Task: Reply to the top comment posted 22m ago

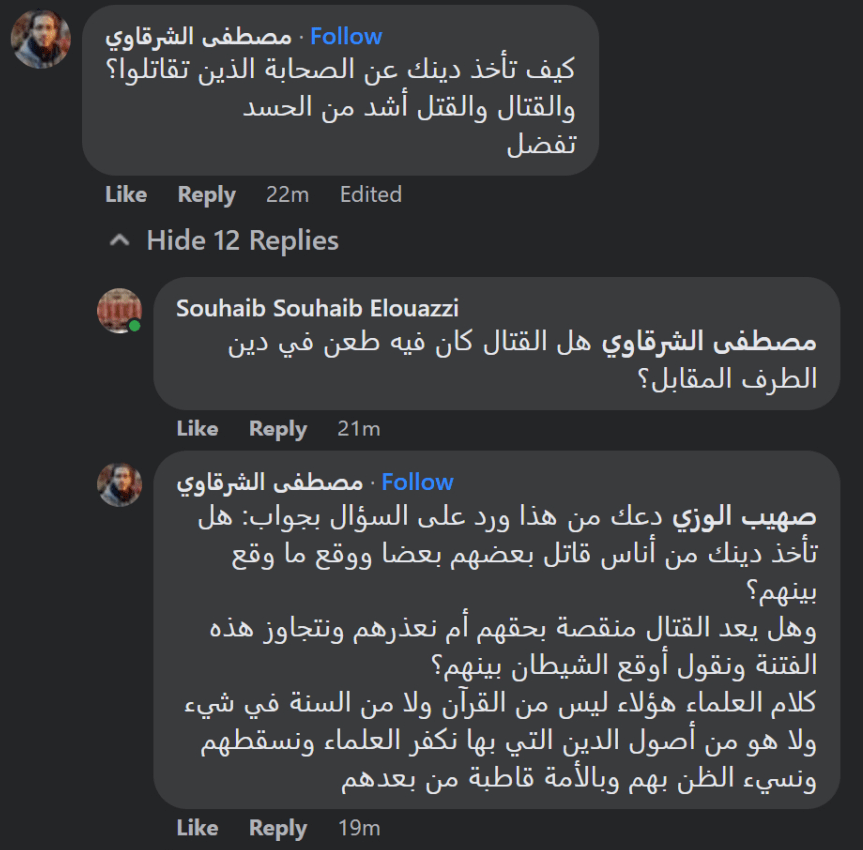Action: (x=206, y=195)
